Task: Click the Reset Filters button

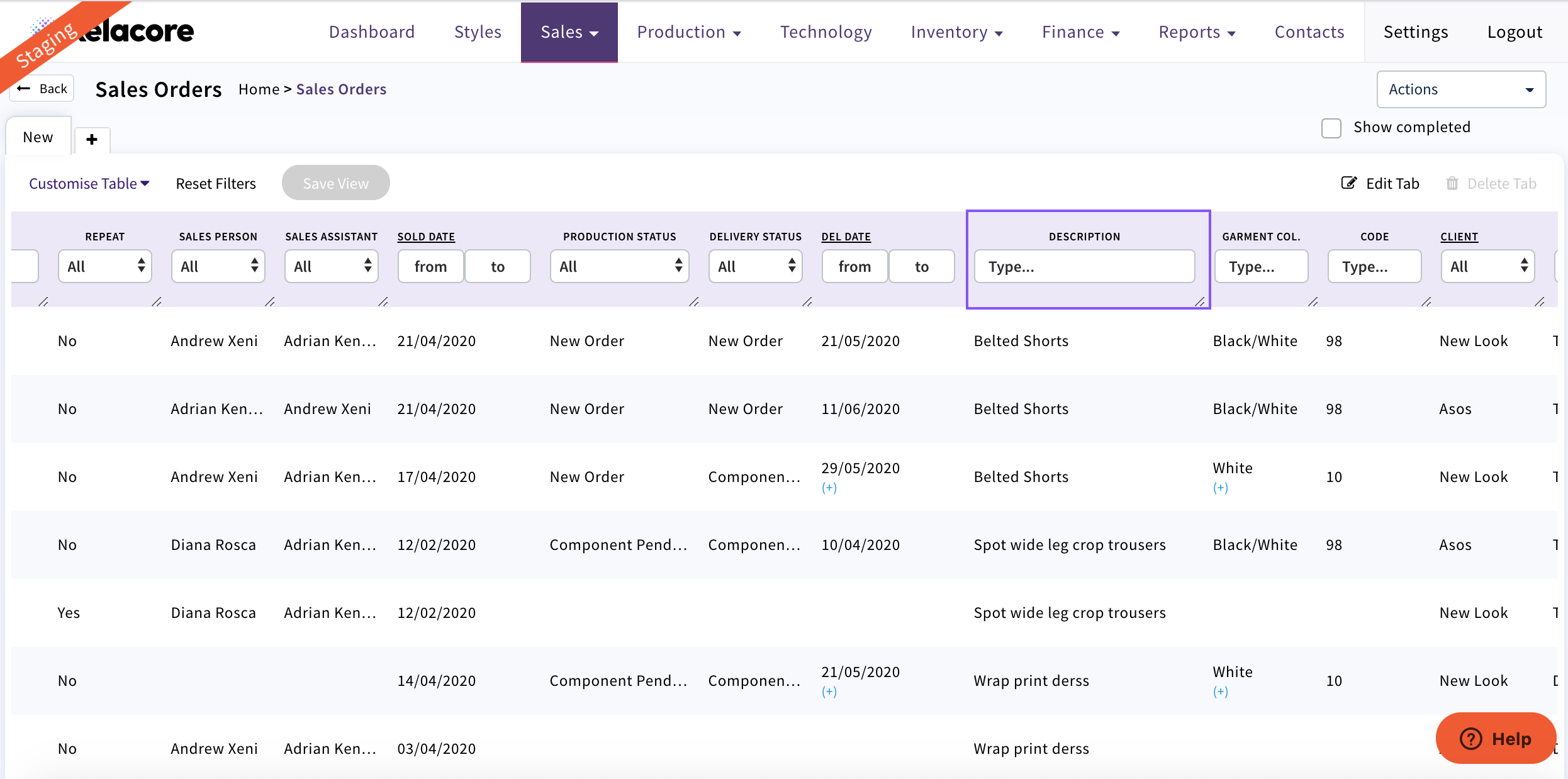Action: coord(216,183)
